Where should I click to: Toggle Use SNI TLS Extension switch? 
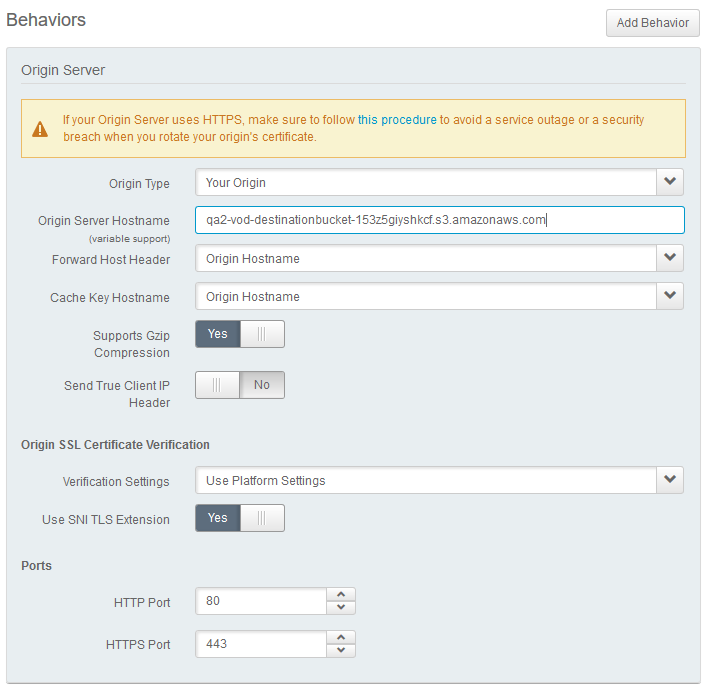click(x=240, y=518)
